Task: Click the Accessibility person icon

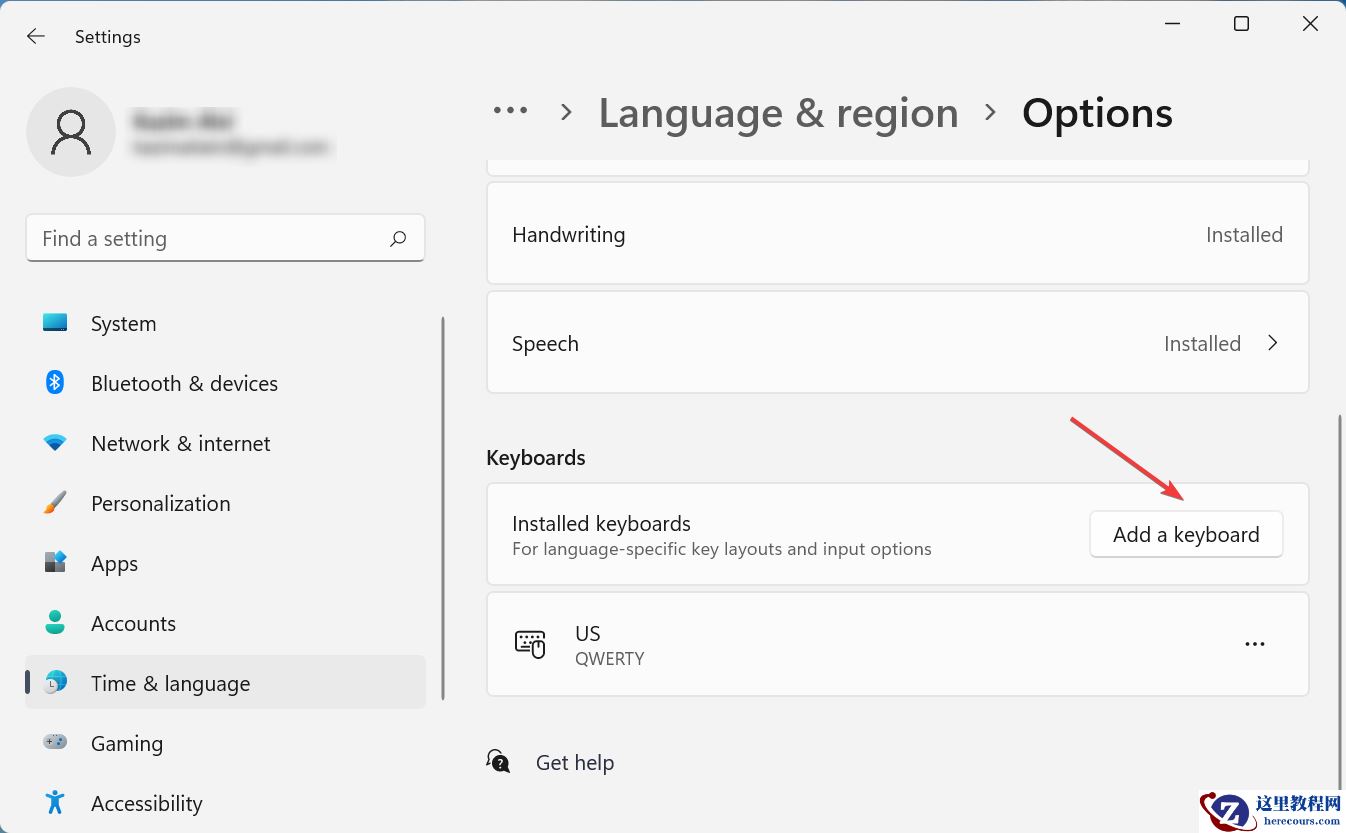Action: (55, 803)
